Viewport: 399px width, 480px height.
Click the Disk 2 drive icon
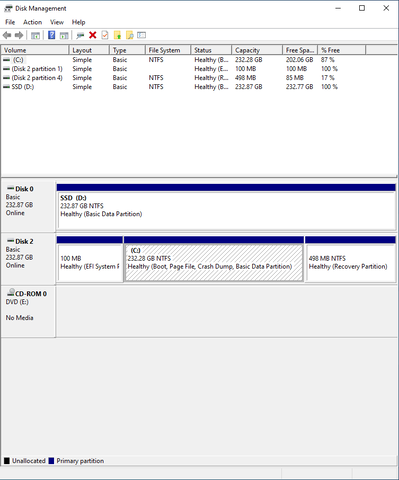(11, 241)
